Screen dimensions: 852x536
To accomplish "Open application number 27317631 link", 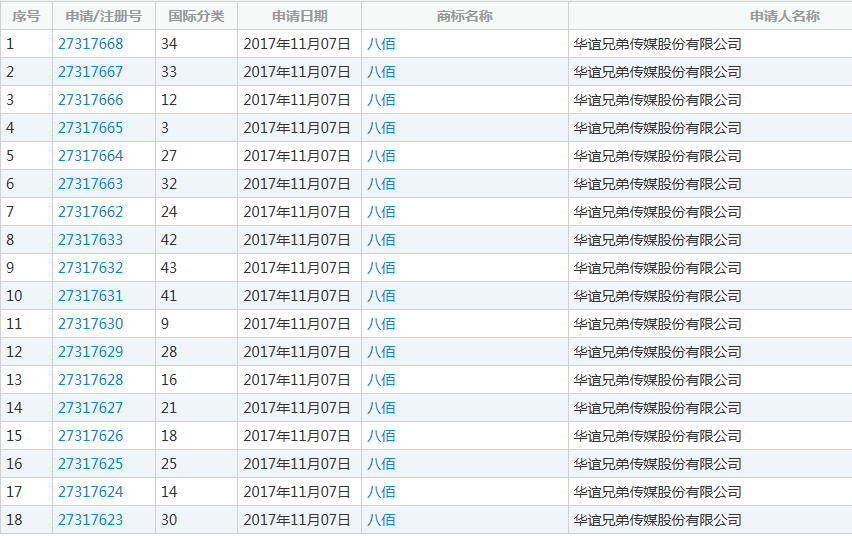I will coord(90,296).
